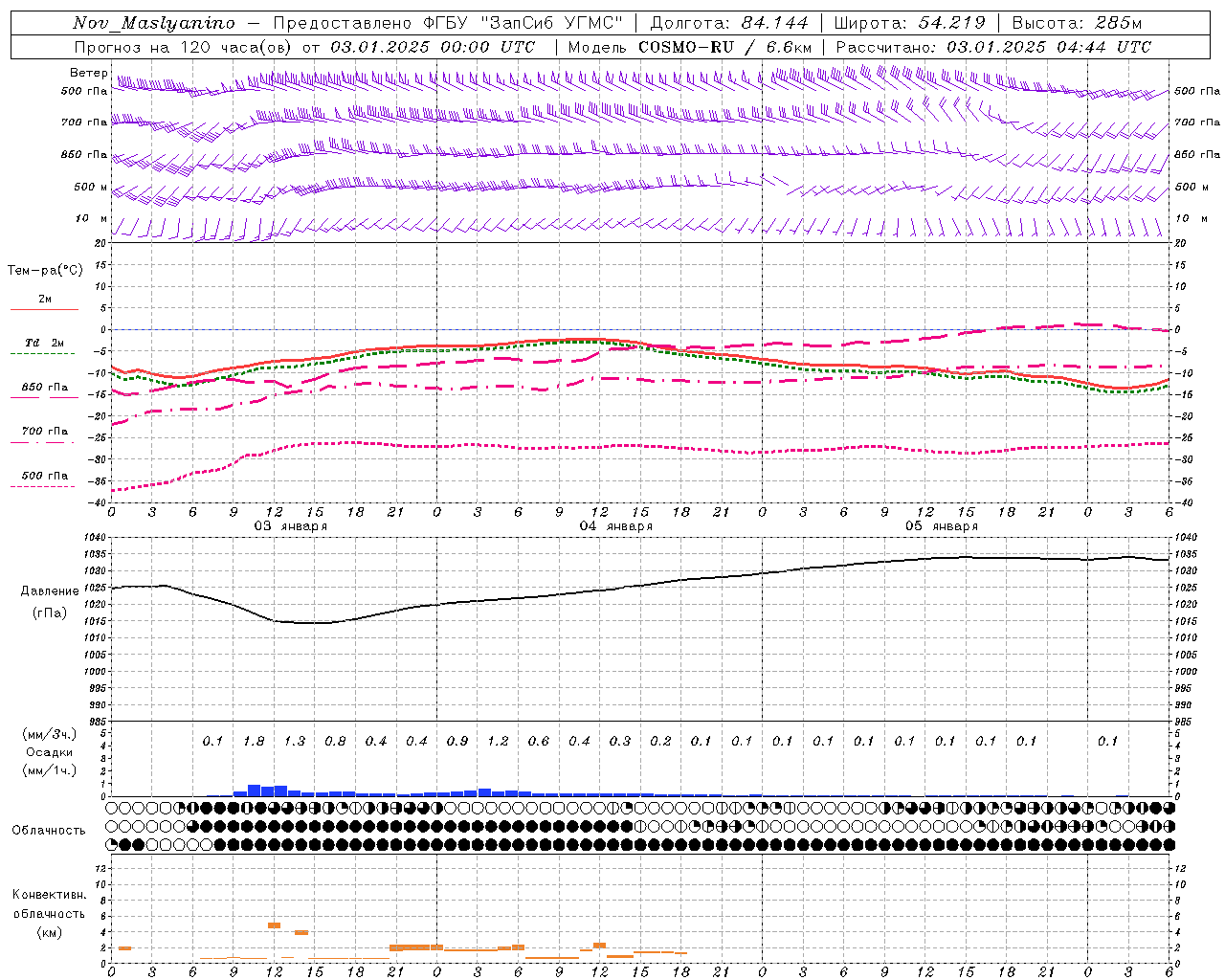
Task: Click the tallest blue precipitation bar
Action: [254, 791]
